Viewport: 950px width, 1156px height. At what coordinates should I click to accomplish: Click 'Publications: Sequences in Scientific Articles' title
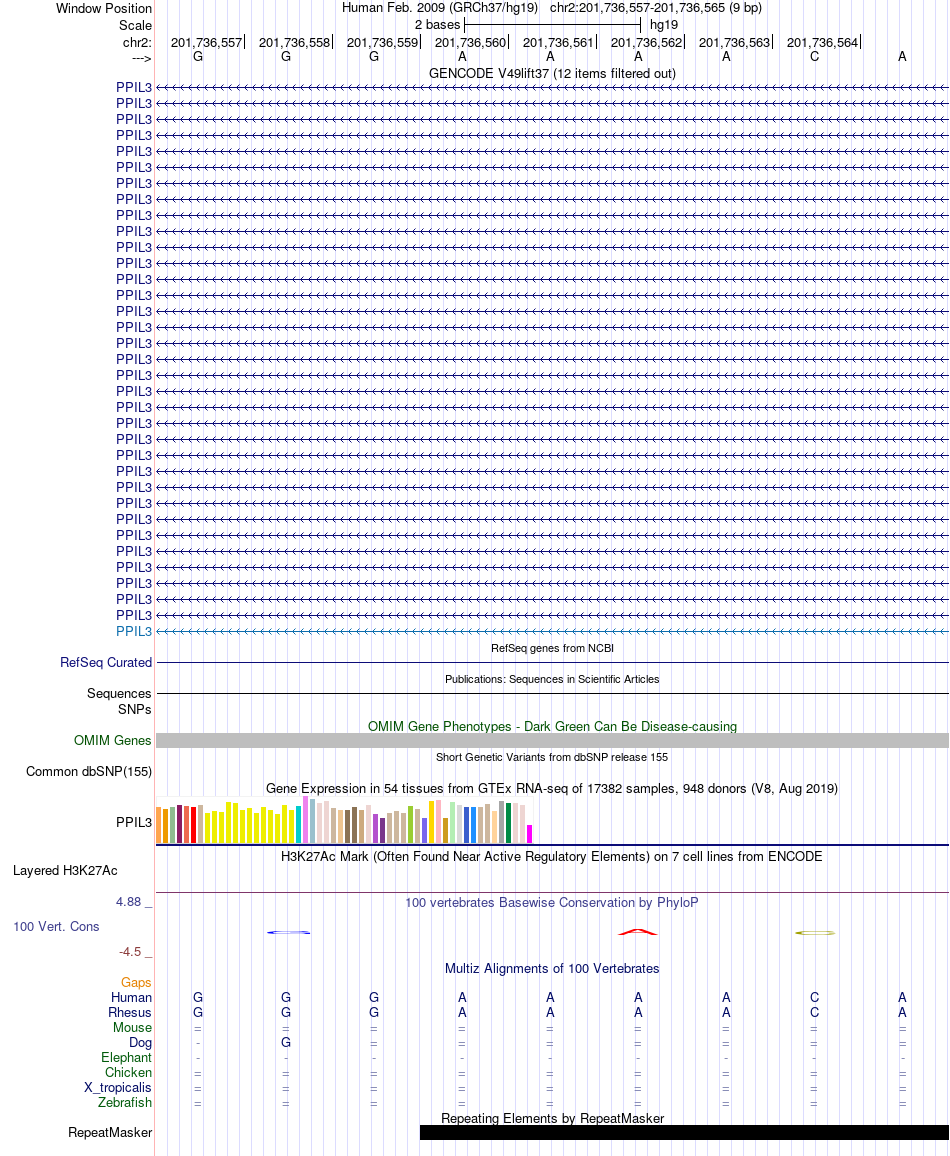tap(552, 679)
